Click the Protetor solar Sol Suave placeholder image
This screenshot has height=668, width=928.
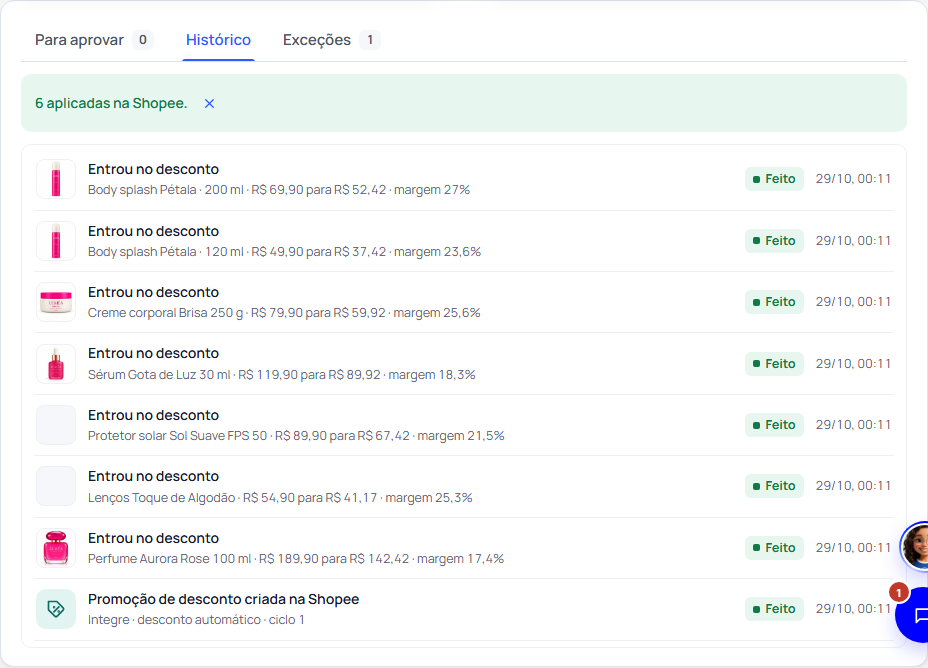[56, 425]
